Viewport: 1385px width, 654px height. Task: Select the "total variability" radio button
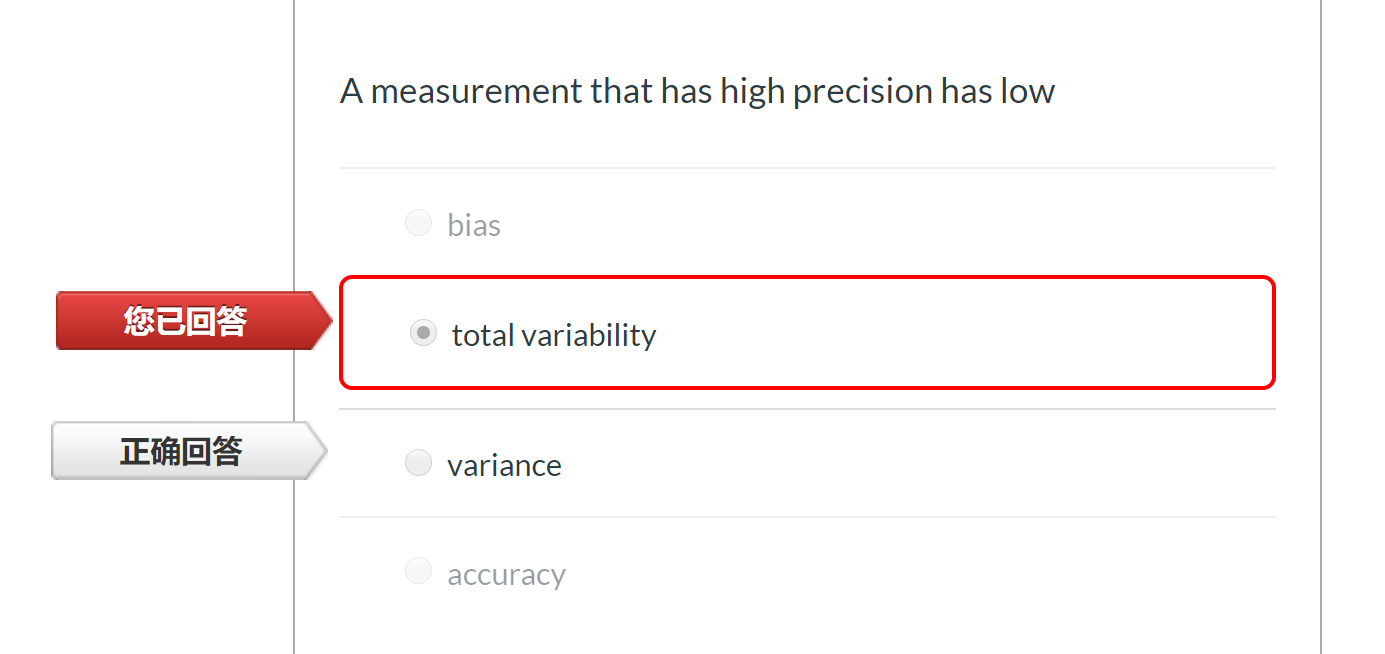coord(423,333)
